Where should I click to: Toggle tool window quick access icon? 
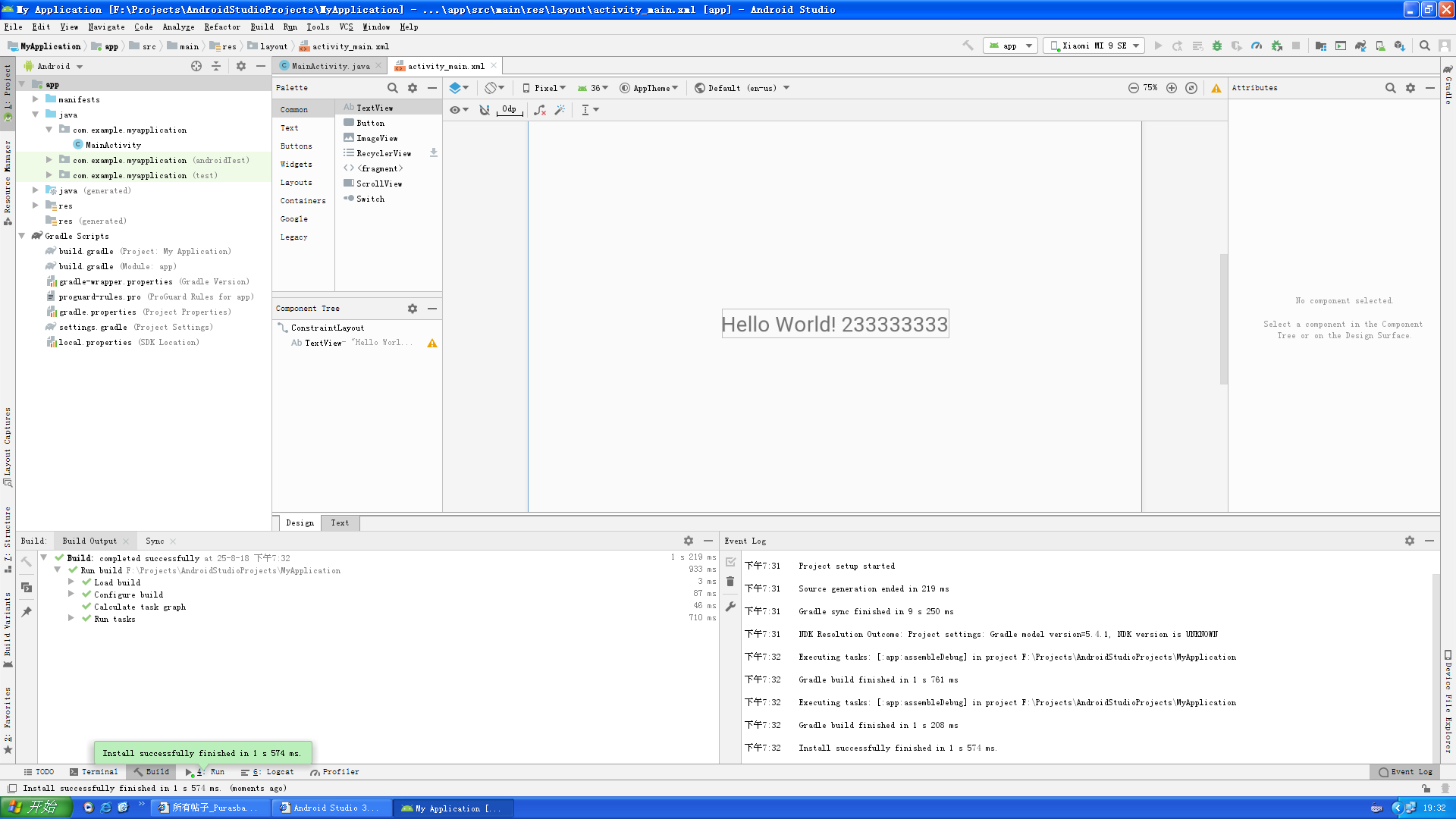pos(12,789)
